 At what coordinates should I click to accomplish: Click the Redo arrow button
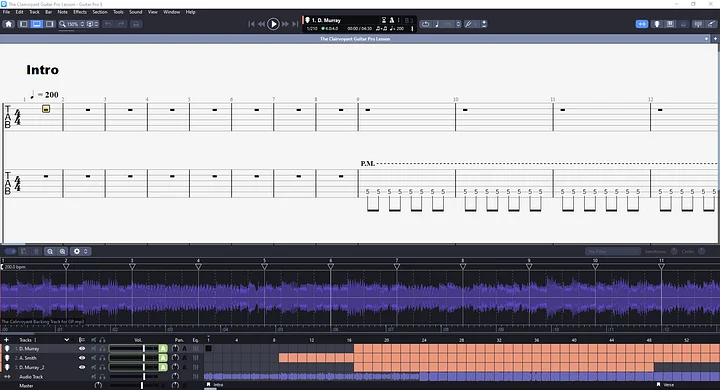[121, 24]
